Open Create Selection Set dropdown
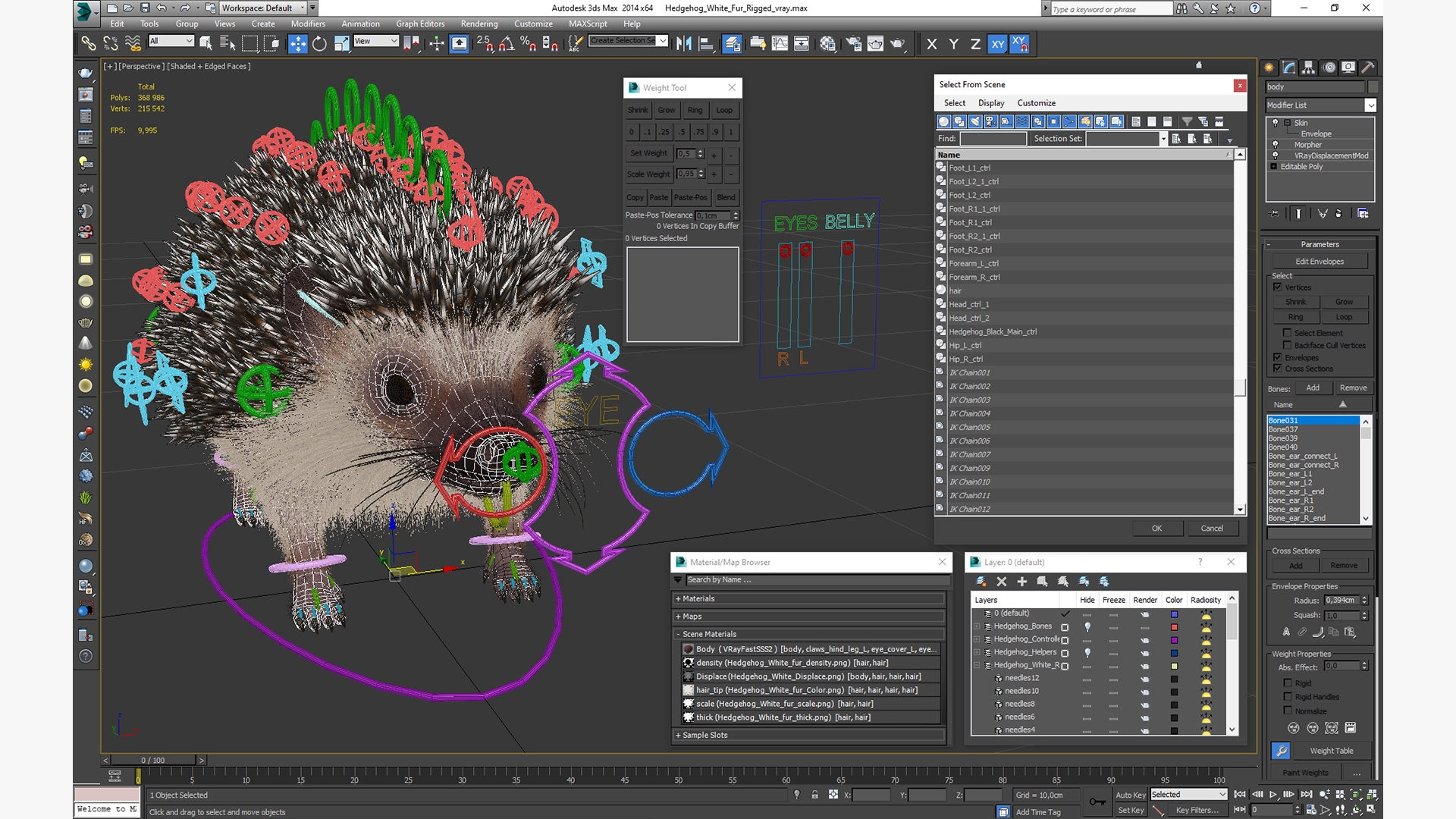The height and width of the screenshot is (819, 1456). click(629, 41)
